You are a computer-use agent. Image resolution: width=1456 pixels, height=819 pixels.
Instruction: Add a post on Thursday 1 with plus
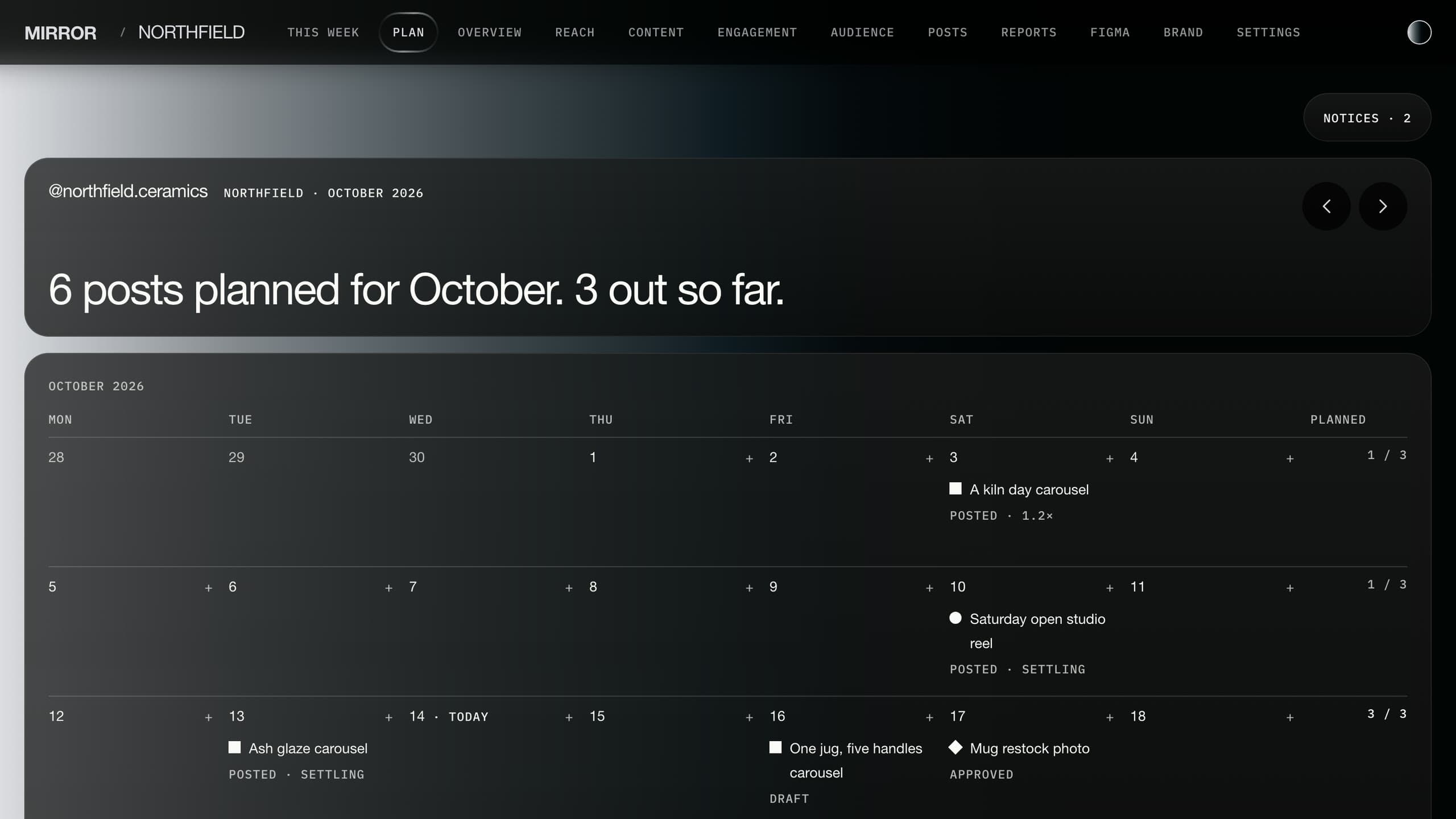coord(749,458)
